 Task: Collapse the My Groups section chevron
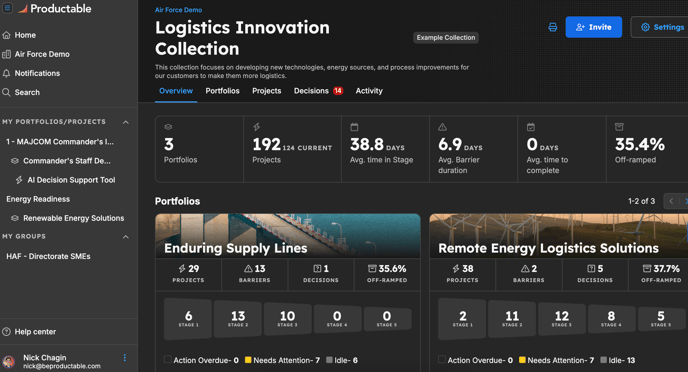click(x=126, y=237)
